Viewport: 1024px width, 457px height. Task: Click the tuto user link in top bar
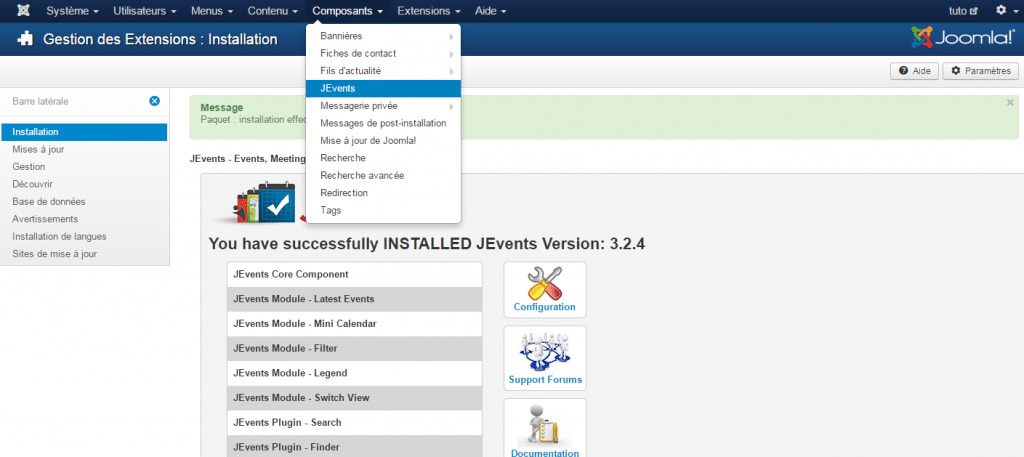tap(963, 11)
